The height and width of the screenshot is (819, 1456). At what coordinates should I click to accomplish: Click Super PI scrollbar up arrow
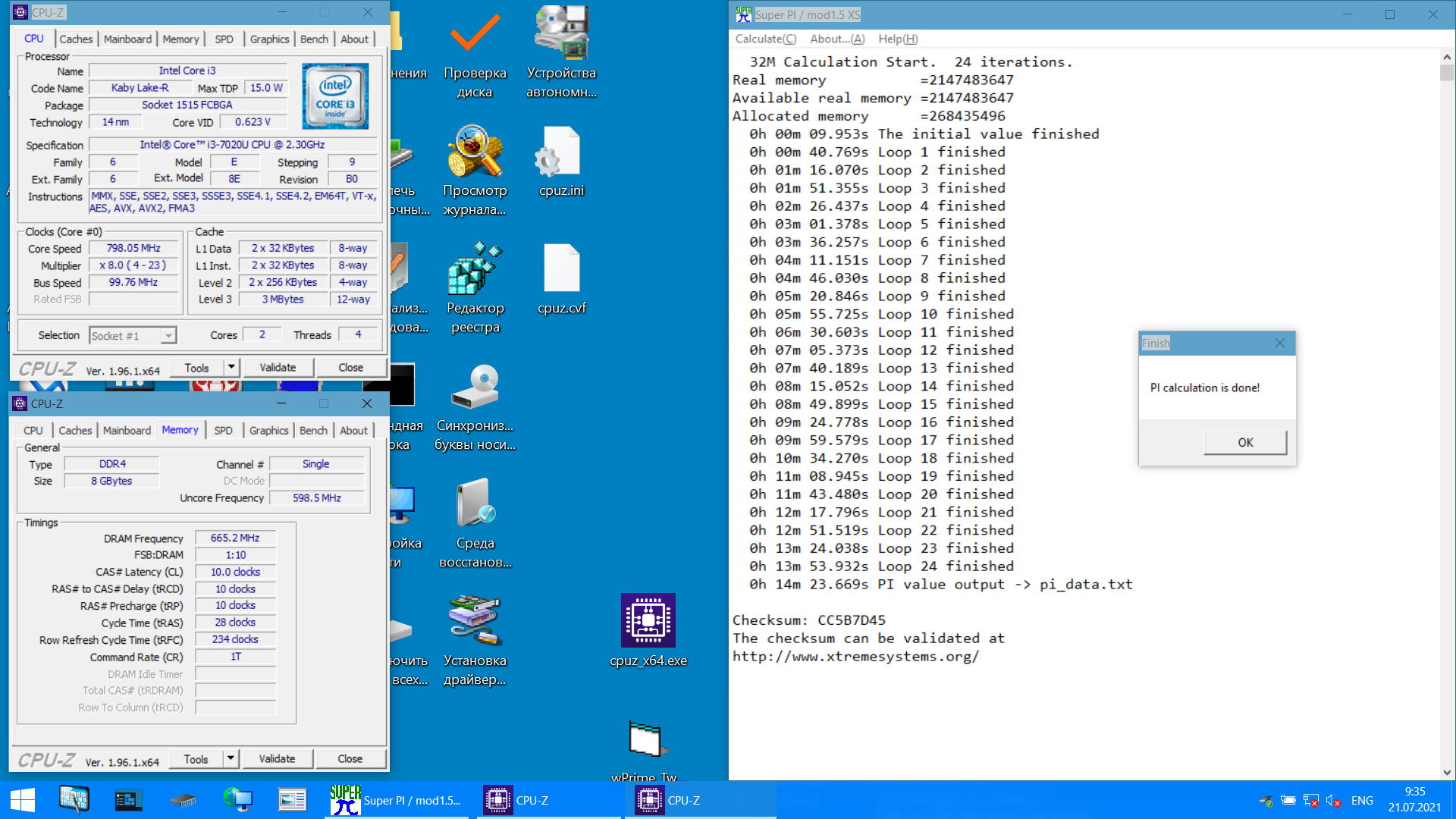coord(1447,57)
